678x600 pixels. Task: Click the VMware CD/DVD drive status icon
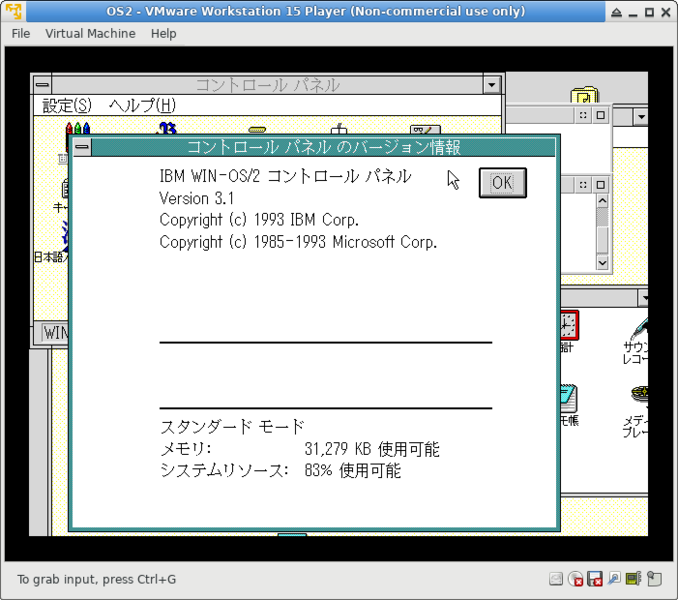[x=576, y=579]
